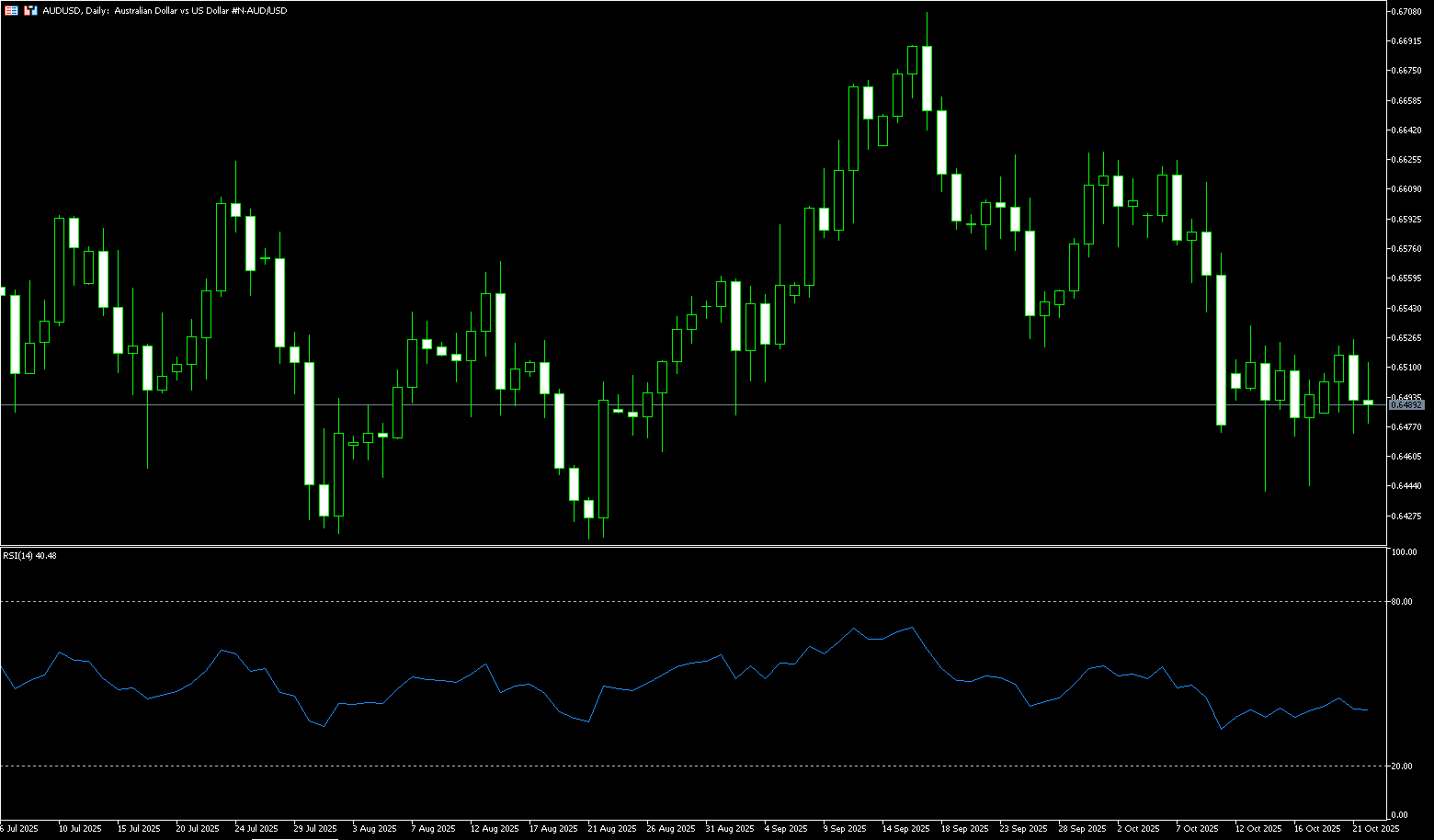The image size is (1434, 840).
Task: Click the RSI 0.00 scale label
Action: pos(1400,814)
